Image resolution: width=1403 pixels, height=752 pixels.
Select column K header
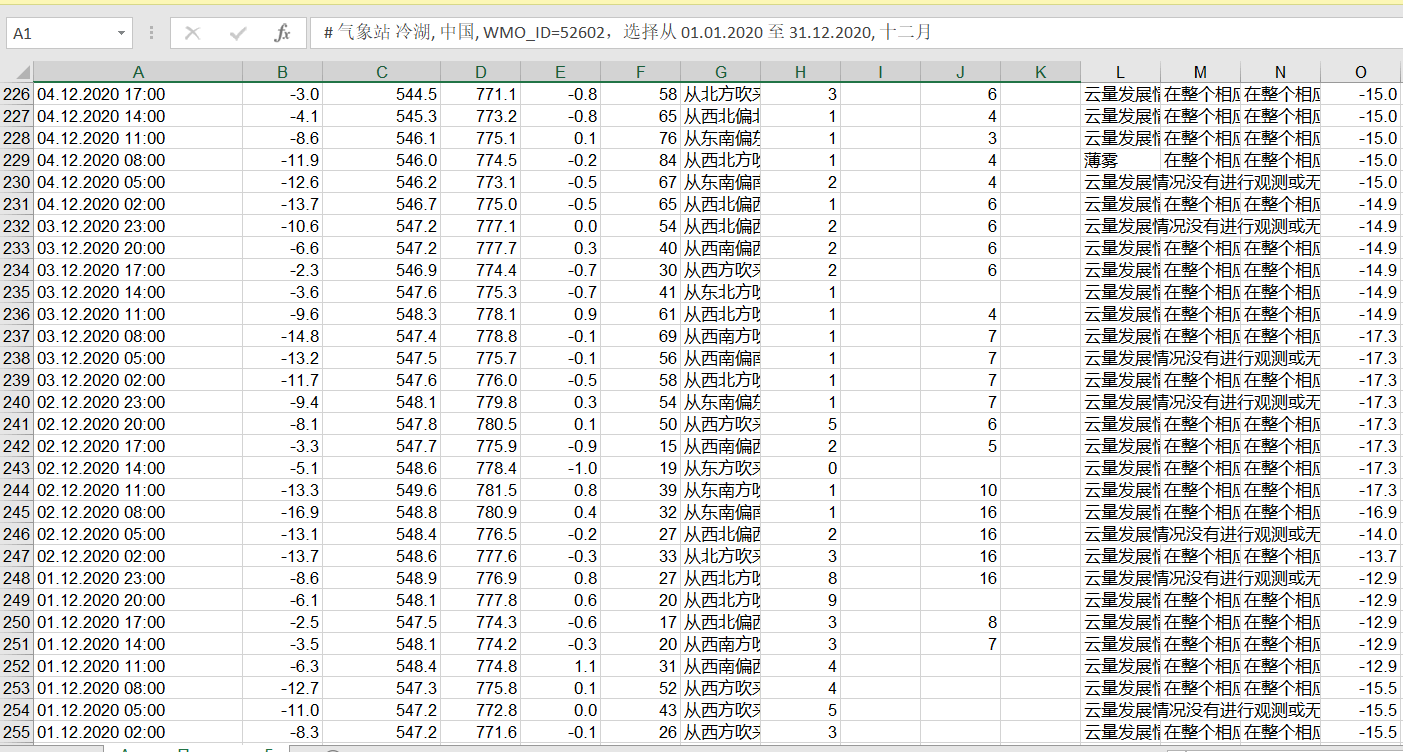tap(1040, 72)
